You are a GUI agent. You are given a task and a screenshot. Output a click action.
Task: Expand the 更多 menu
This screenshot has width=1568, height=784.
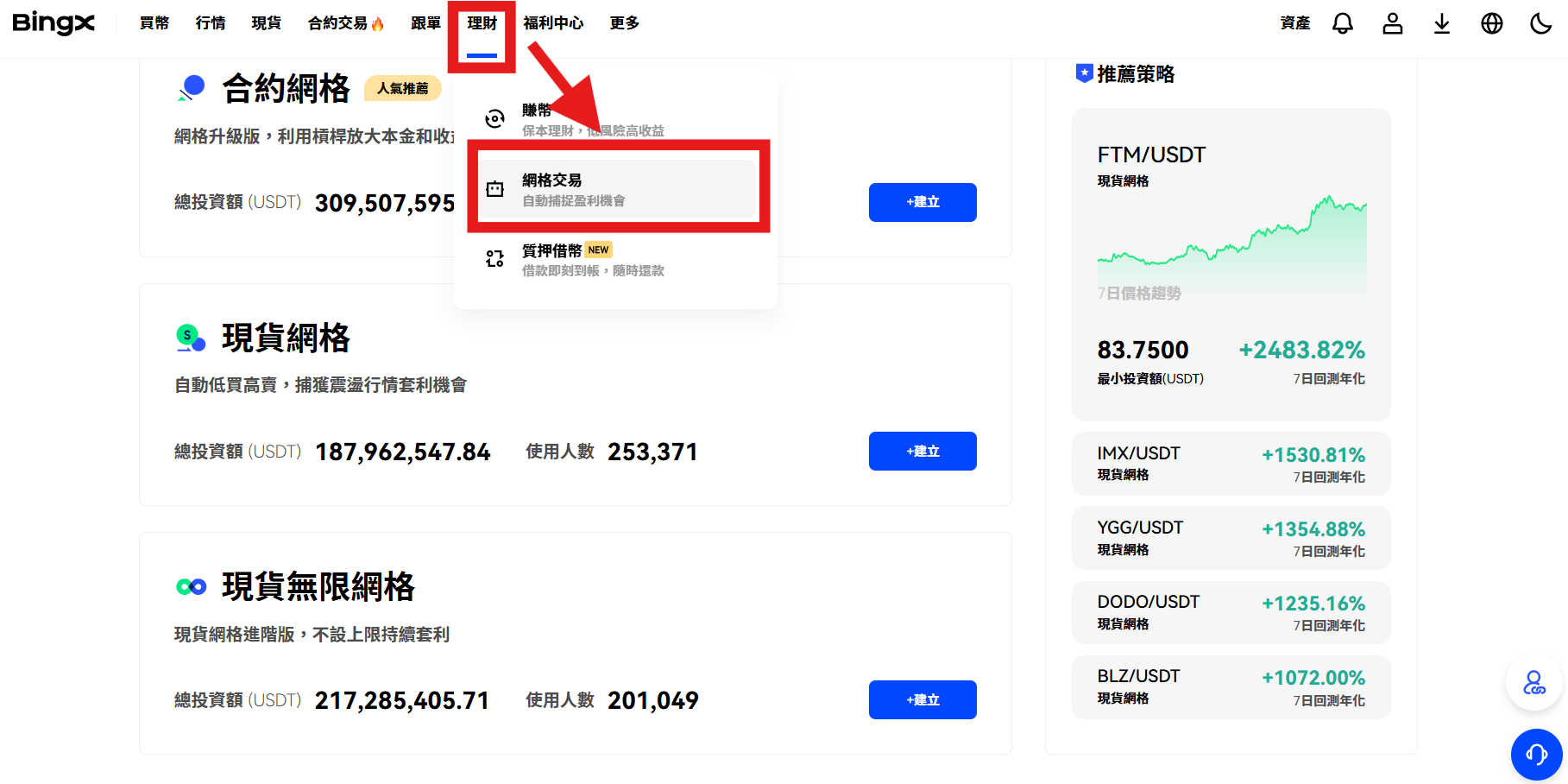623,23
